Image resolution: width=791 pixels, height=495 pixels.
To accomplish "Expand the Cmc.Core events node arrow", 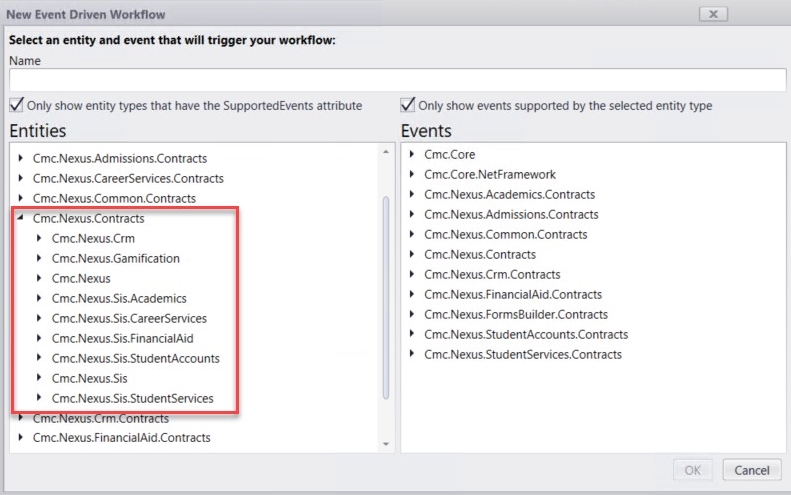I will (412, 155).
